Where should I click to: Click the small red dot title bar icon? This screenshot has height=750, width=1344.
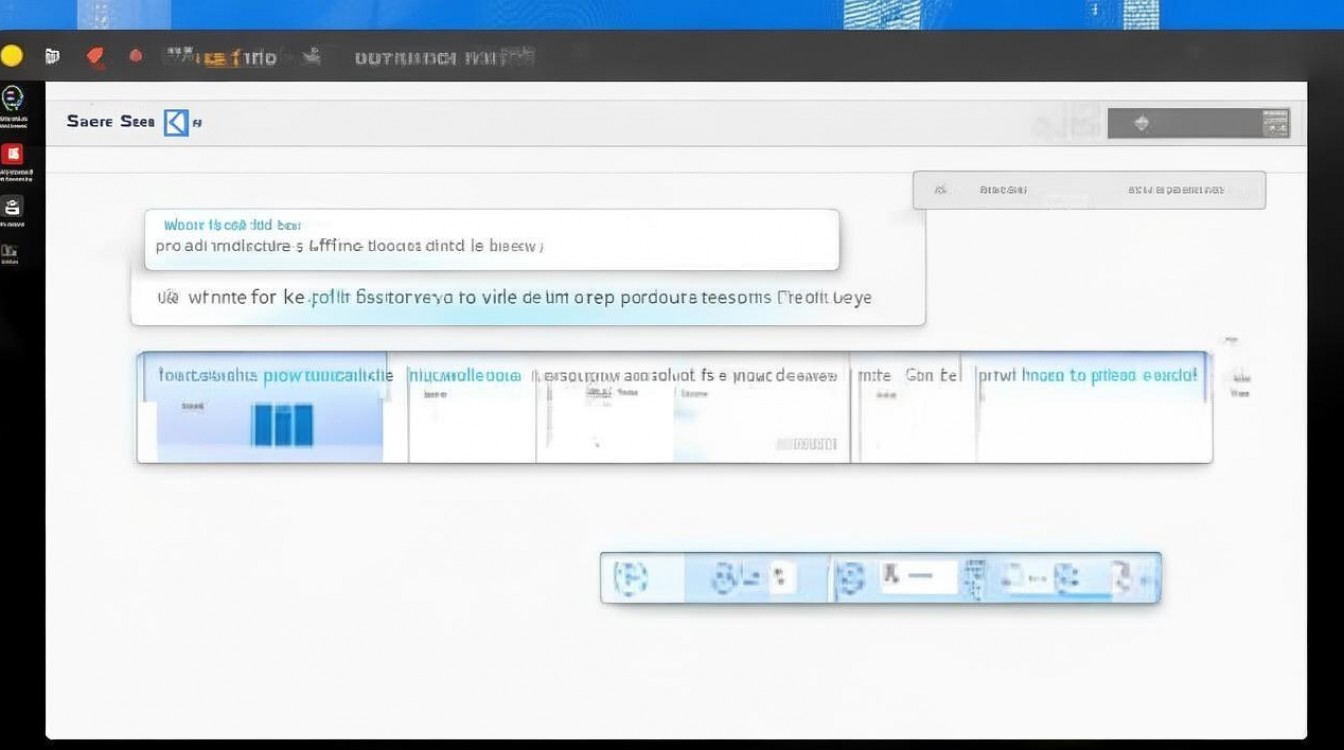pos(136,57)
